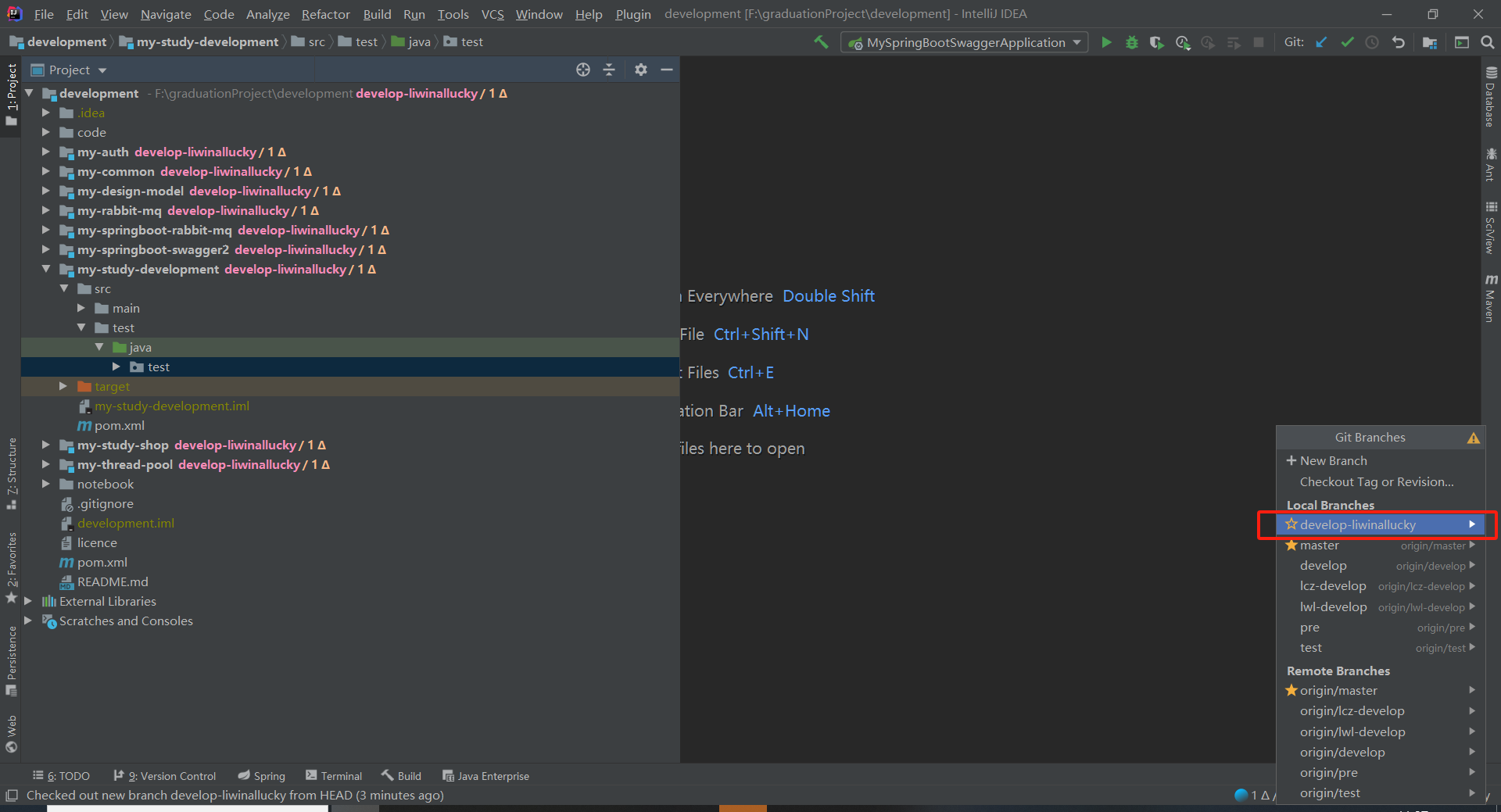
Task: Expand the my-thread-pool module
Action: tap(46, 464)
